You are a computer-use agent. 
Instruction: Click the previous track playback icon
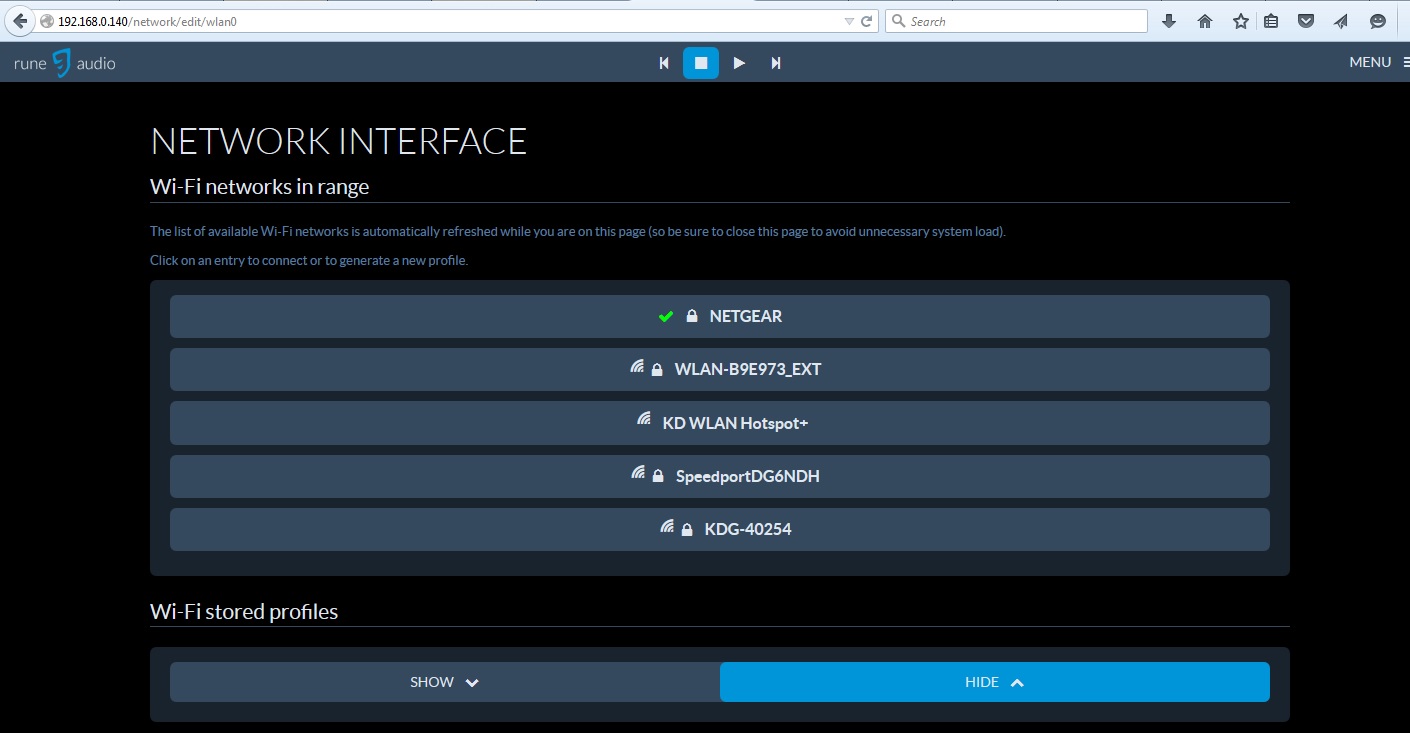click(x=664, y=63)
